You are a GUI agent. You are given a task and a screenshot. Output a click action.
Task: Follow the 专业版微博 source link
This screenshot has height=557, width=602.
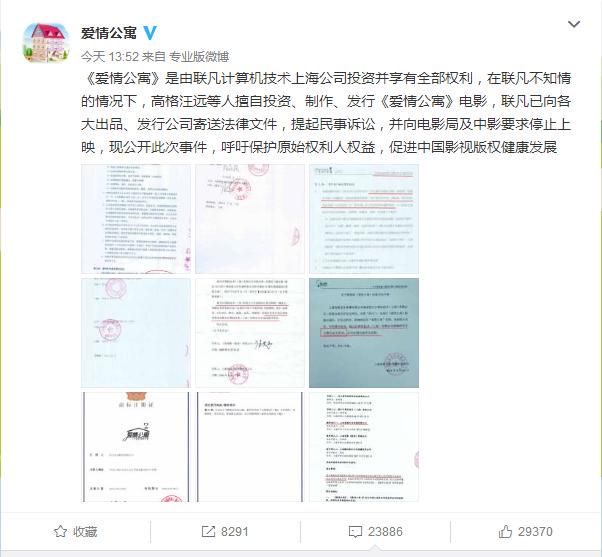point(199,57)
